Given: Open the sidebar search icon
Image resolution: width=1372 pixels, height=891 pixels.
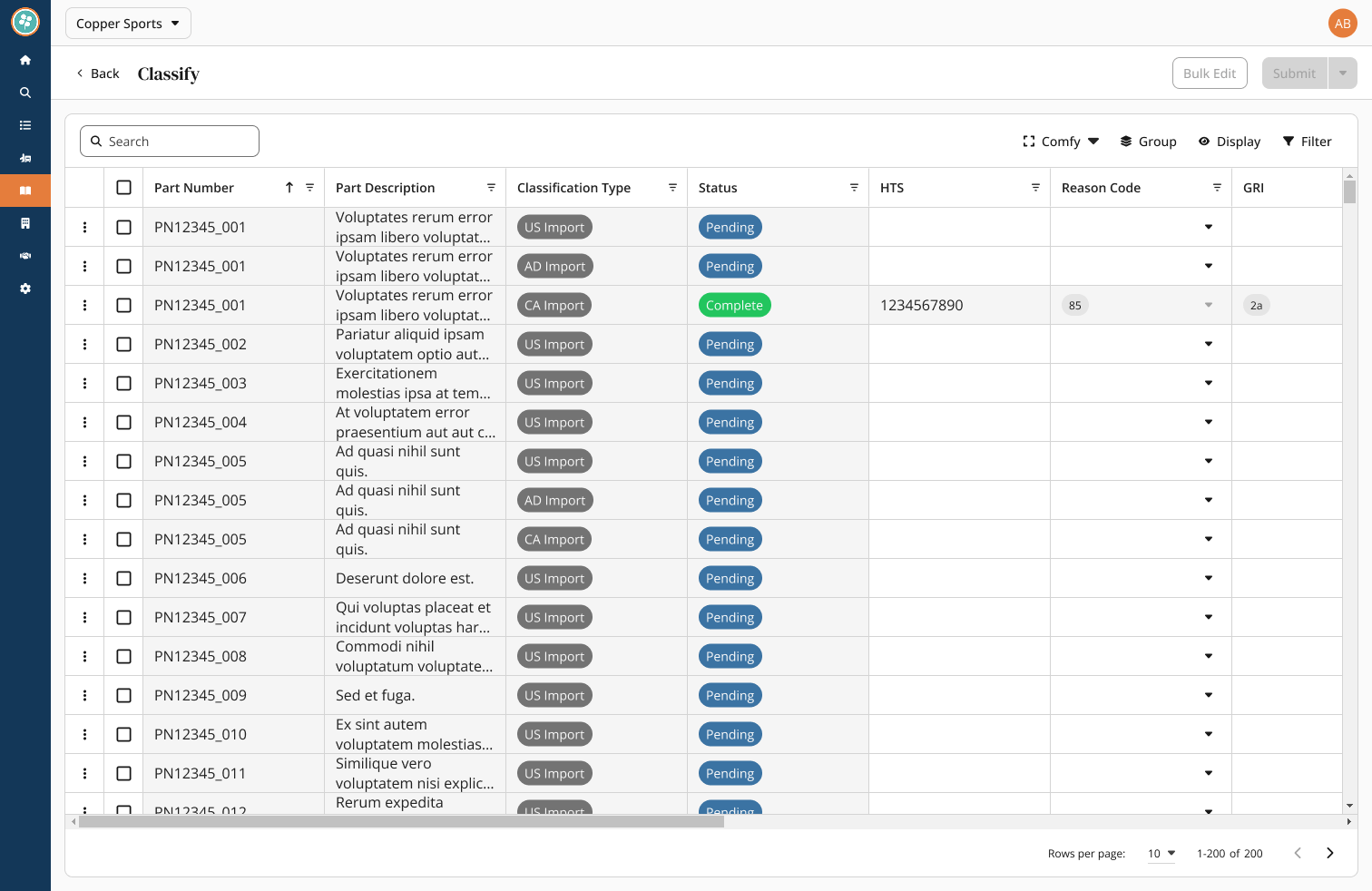Looking at the screenshot, I should click(25, 93).
